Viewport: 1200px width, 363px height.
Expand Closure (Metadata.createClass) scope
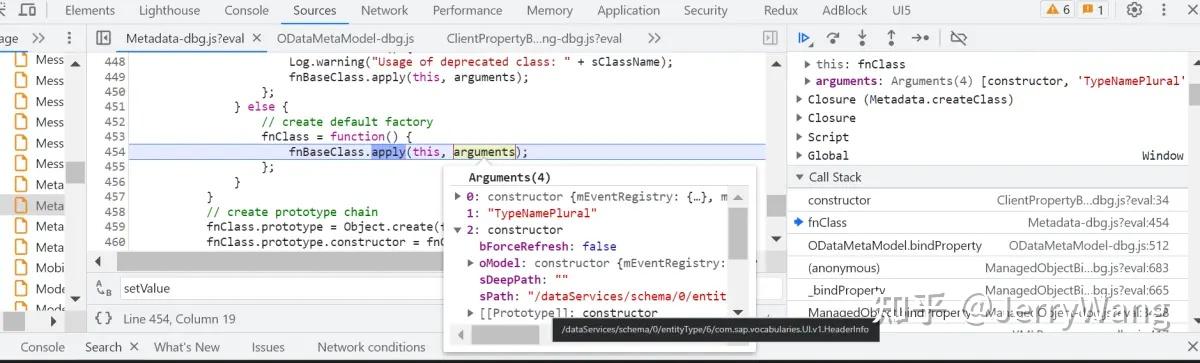click(800, 100)
